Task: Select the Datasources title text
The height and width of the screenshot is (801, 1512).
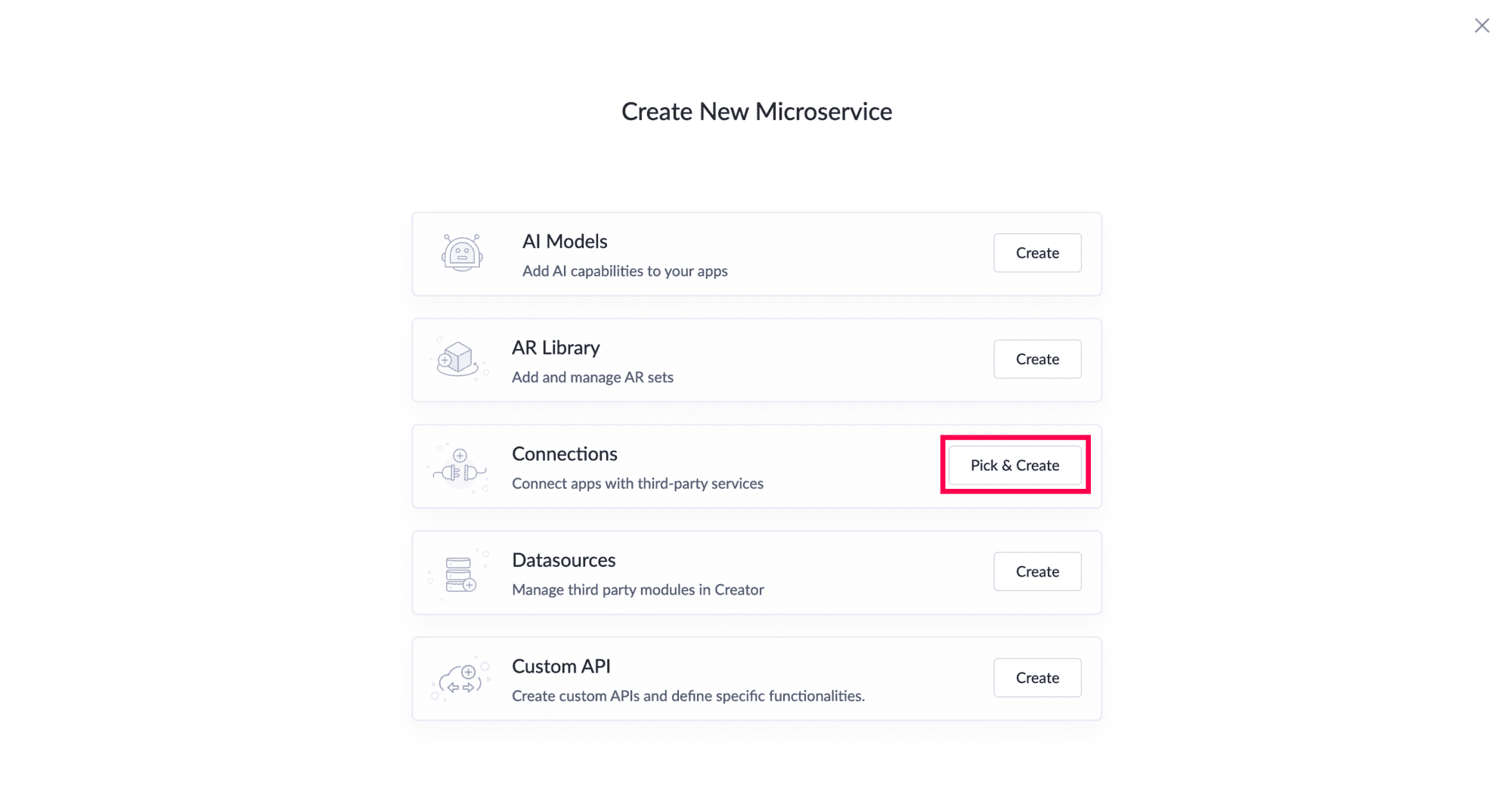Action: (x=564, y=561)
